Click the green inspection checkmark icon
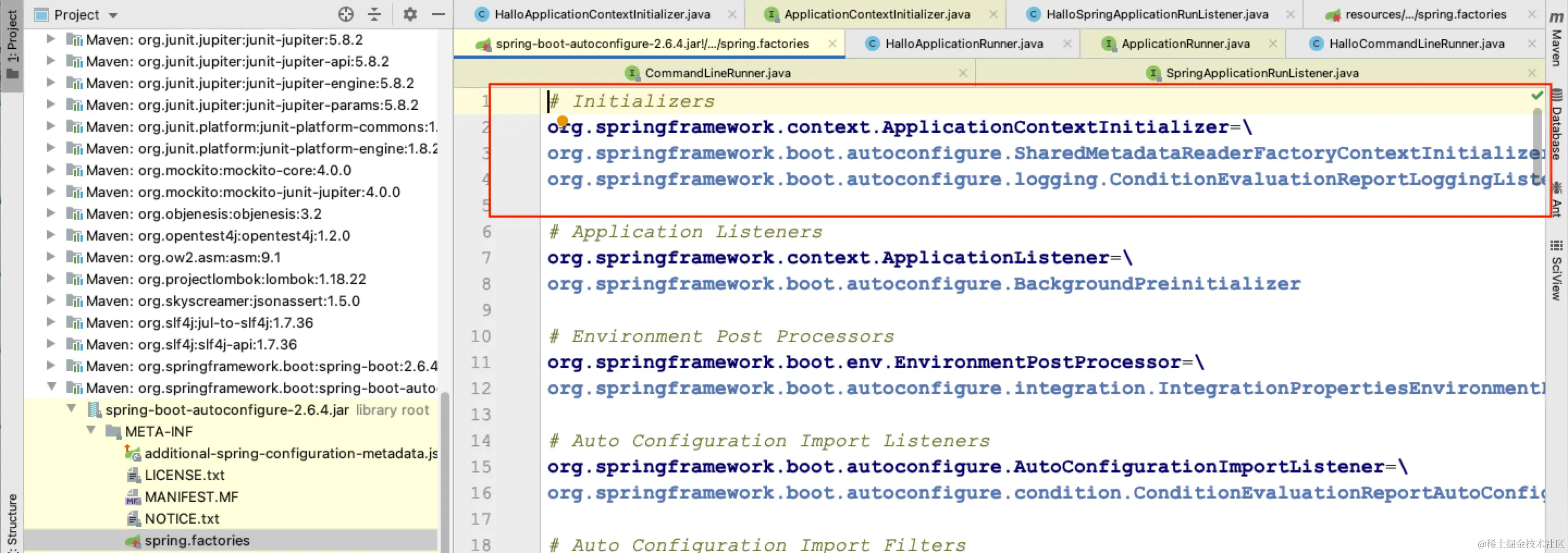 [x=1537, y=96]
